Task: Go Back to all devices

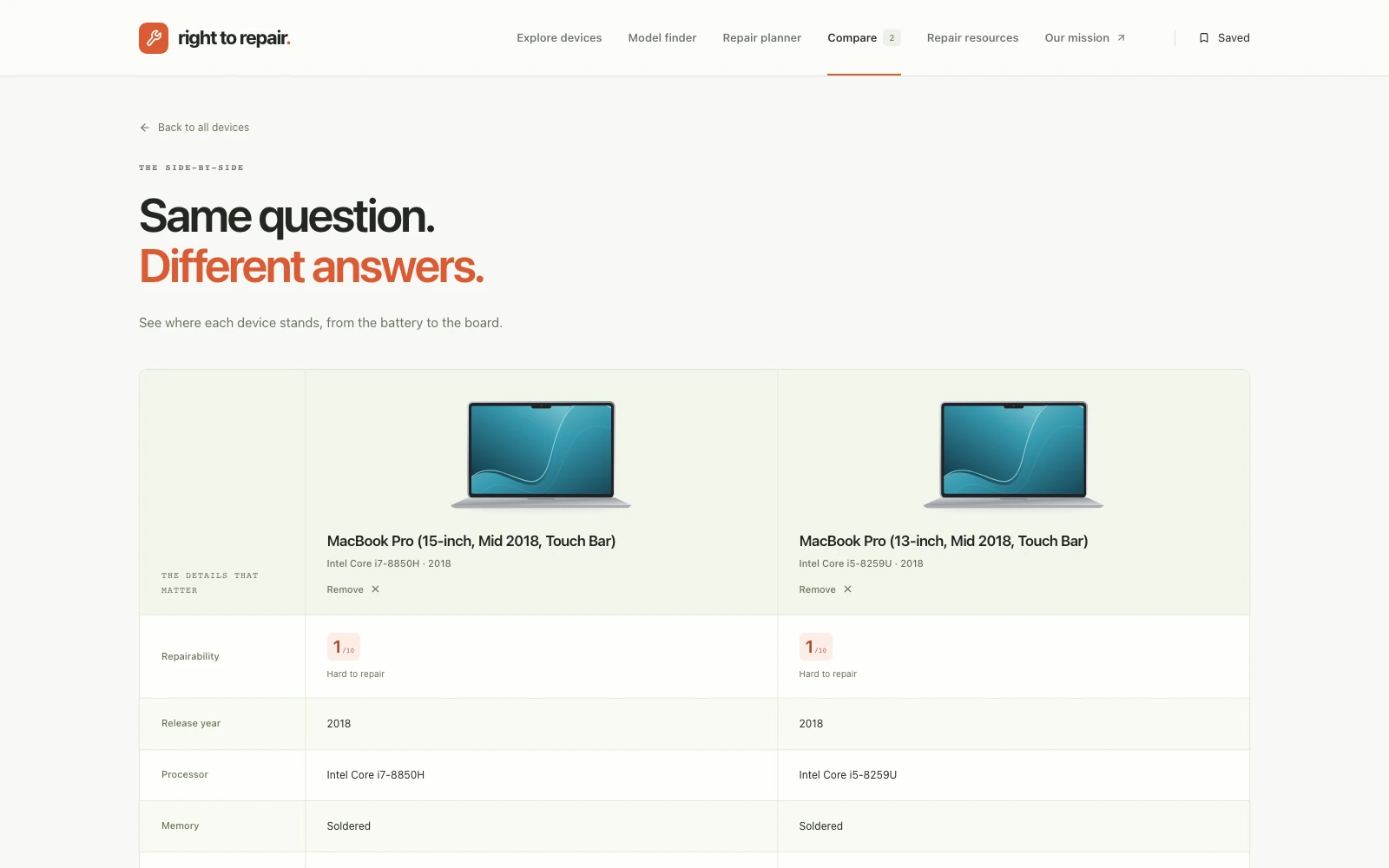Action: (194, 128)
